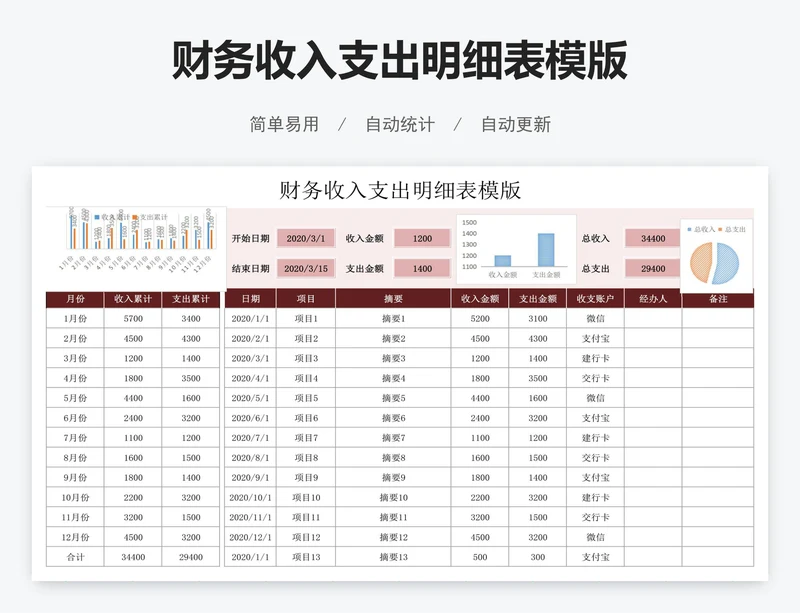
Task: Select the 1月份 row label
Action: click(x=75, y=318)
